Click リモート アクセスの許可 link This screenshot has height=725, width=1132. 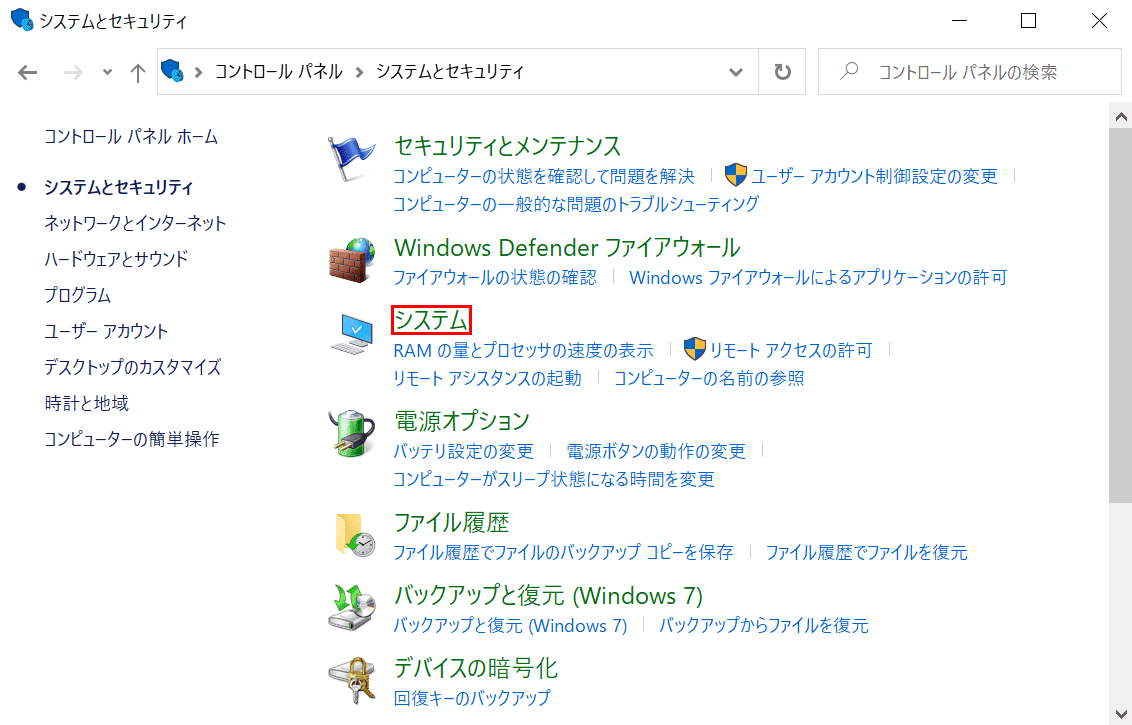coord(791,350)
